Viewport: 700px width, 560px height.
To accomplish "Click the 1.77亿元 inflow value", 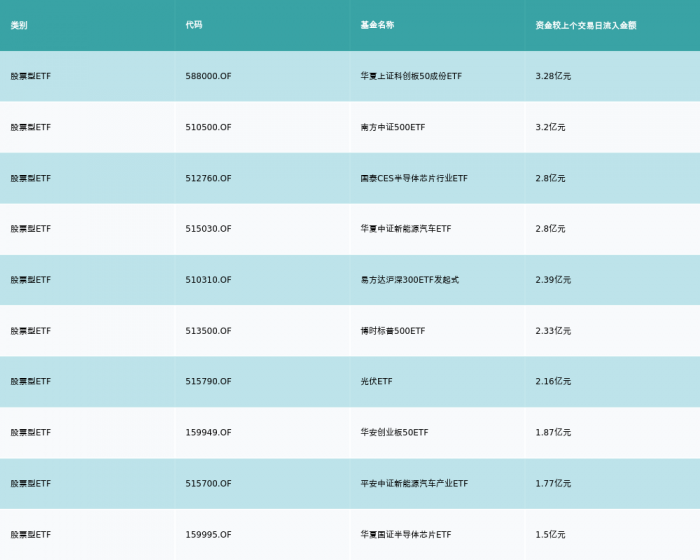I will point(553,484).
